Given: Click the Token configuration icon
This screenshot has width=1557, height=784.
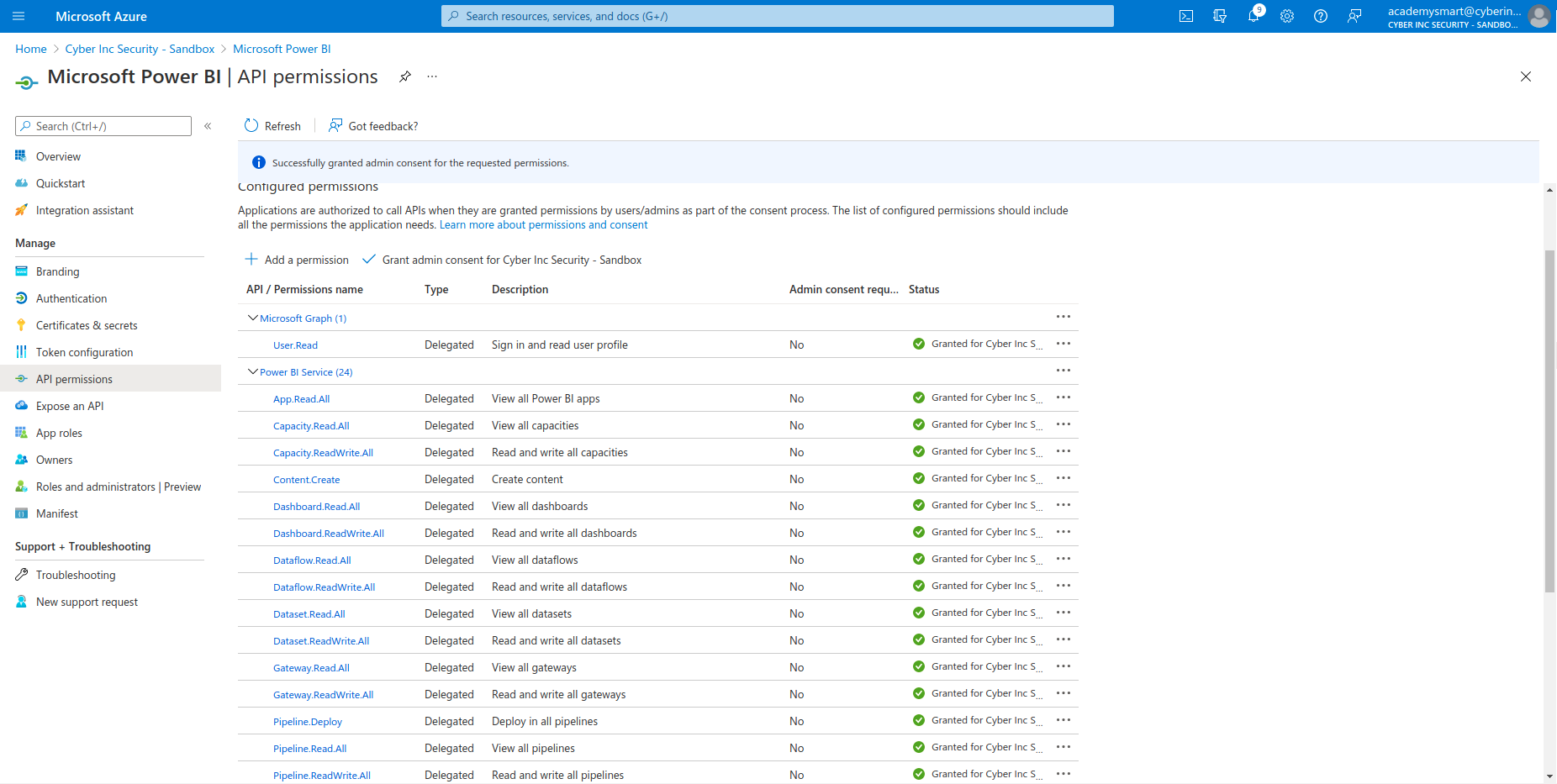Looking at the screenshot, I should coord(21,352).
